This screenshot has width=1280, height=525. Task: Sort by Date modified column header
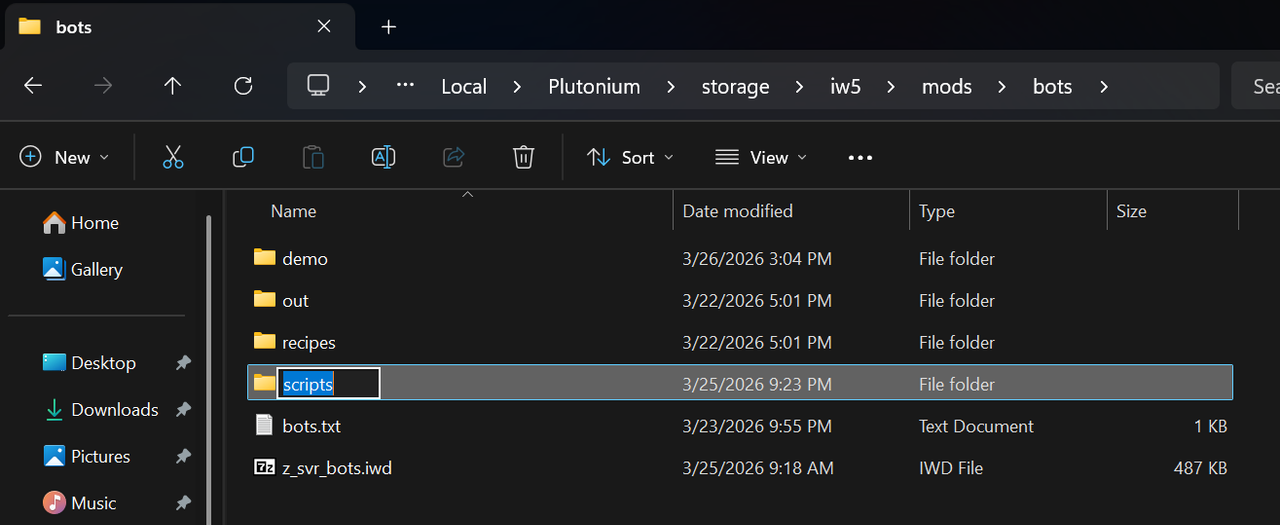[738, 211]
